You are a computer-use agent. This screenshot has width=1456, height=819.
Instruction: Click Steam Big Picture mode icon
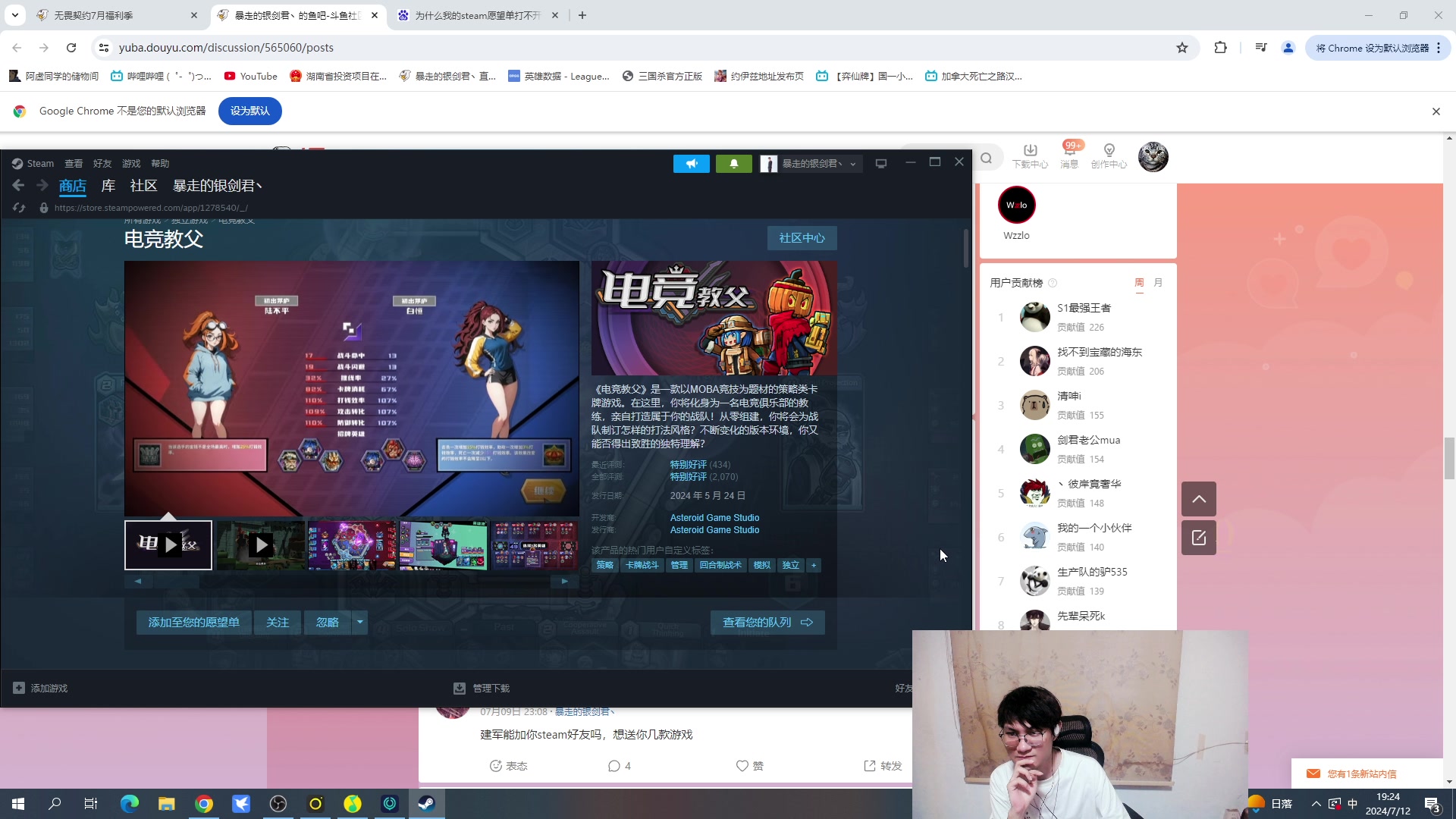[880, 164]
